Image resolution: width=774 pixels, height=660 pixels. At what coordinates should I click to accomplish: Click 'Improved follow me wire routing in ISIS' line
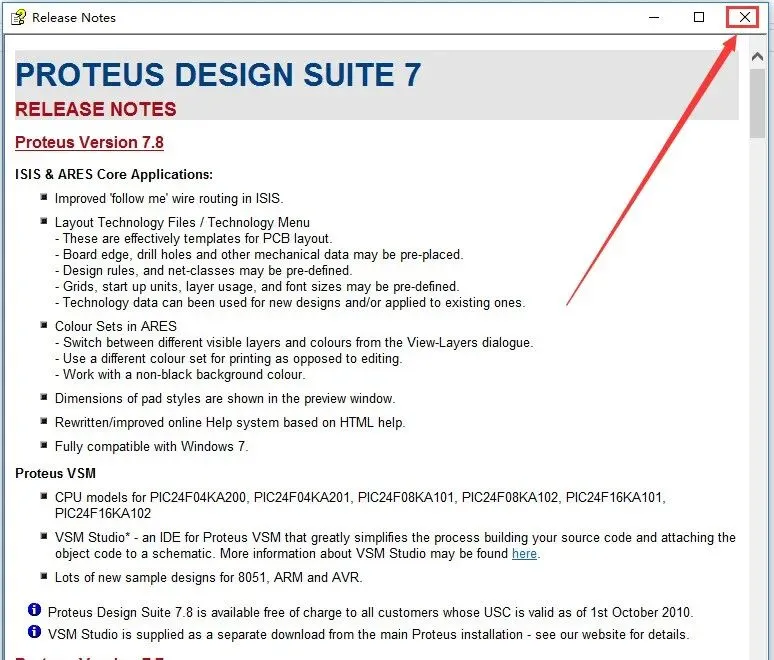coord(169,198)
